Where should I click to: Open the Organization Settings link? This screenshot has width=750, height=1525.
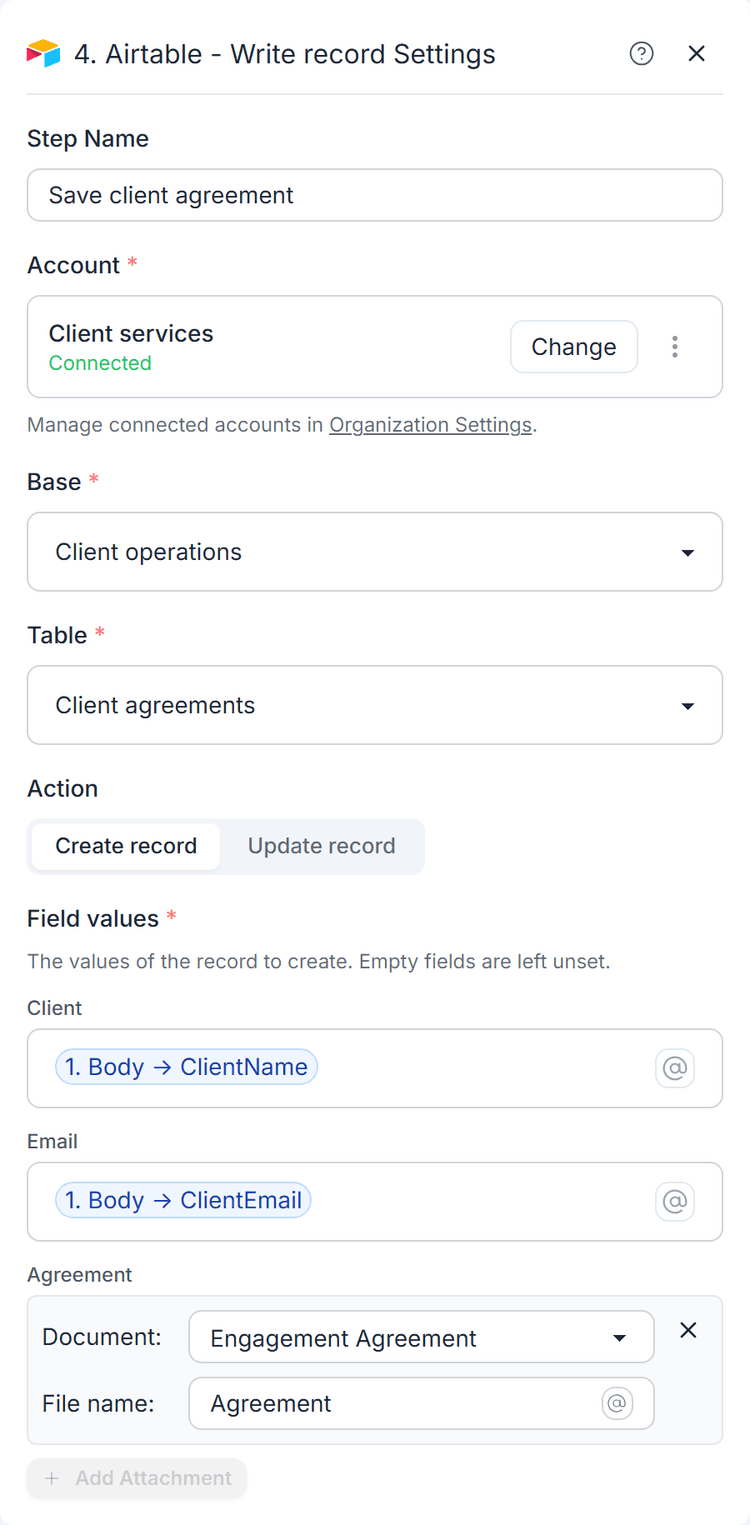(x=430, y=425)
